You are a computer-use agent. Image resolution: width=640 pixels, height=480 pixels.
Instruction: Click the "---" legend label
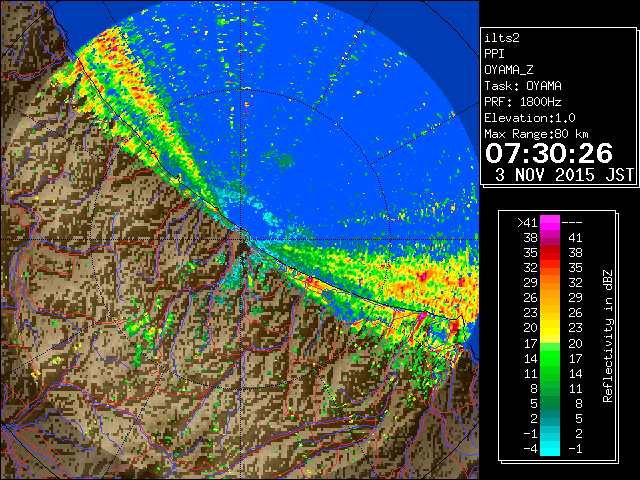pos(572,223)
